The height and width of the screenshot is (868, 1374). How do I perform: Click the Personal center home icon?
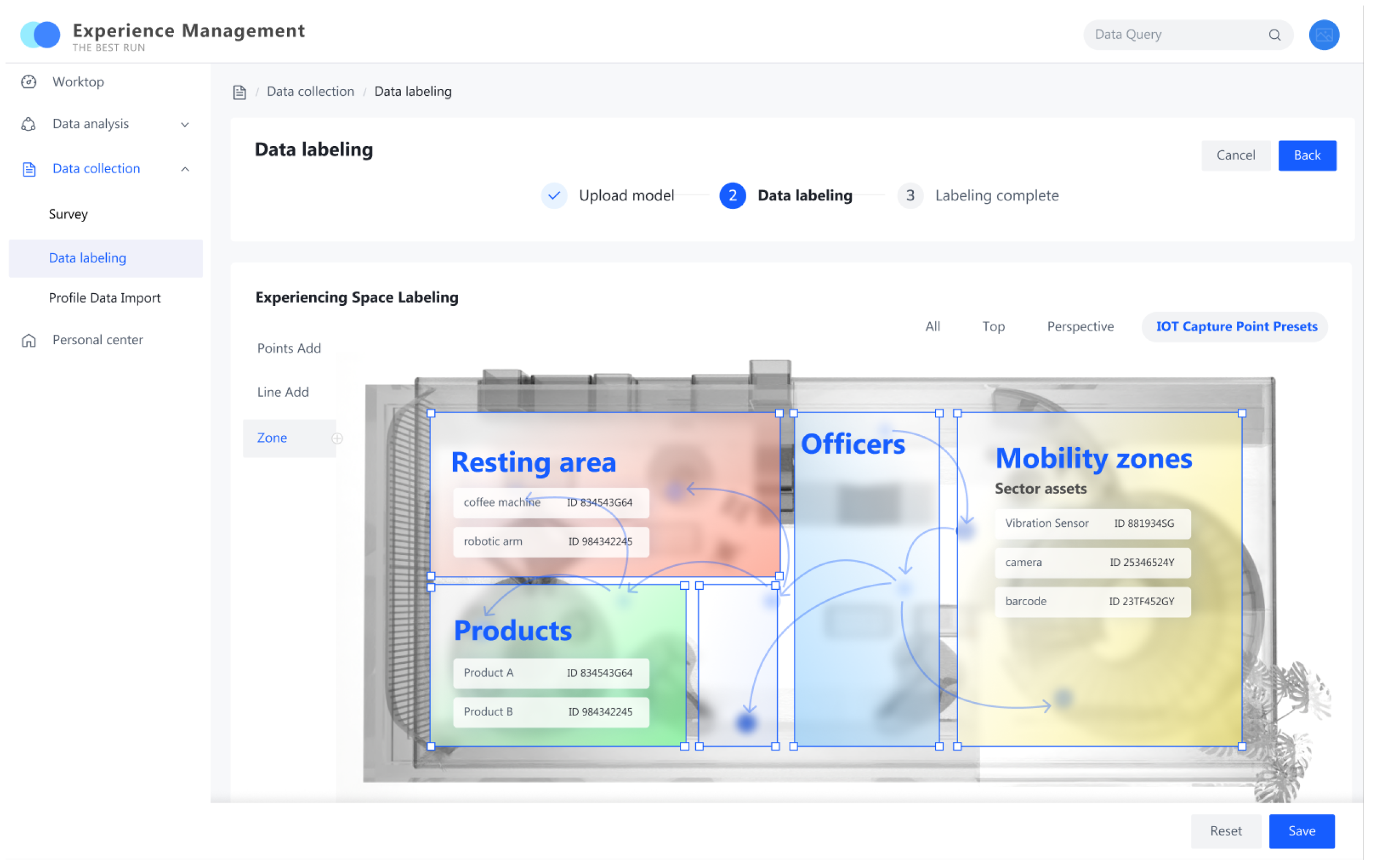point(29,341)
